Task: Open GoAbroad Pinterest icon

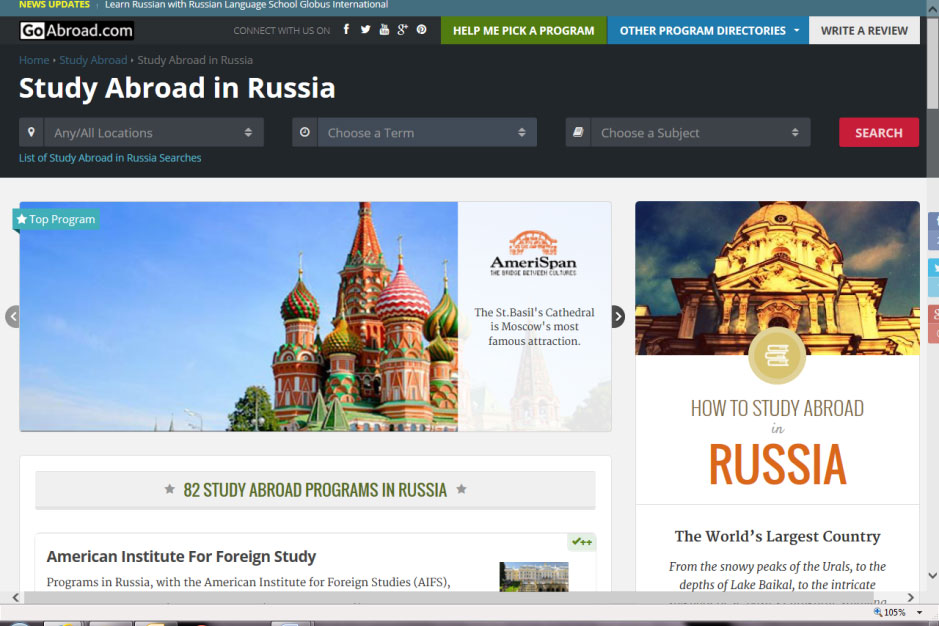Action: pyautogui.click(x=422, y=29)
